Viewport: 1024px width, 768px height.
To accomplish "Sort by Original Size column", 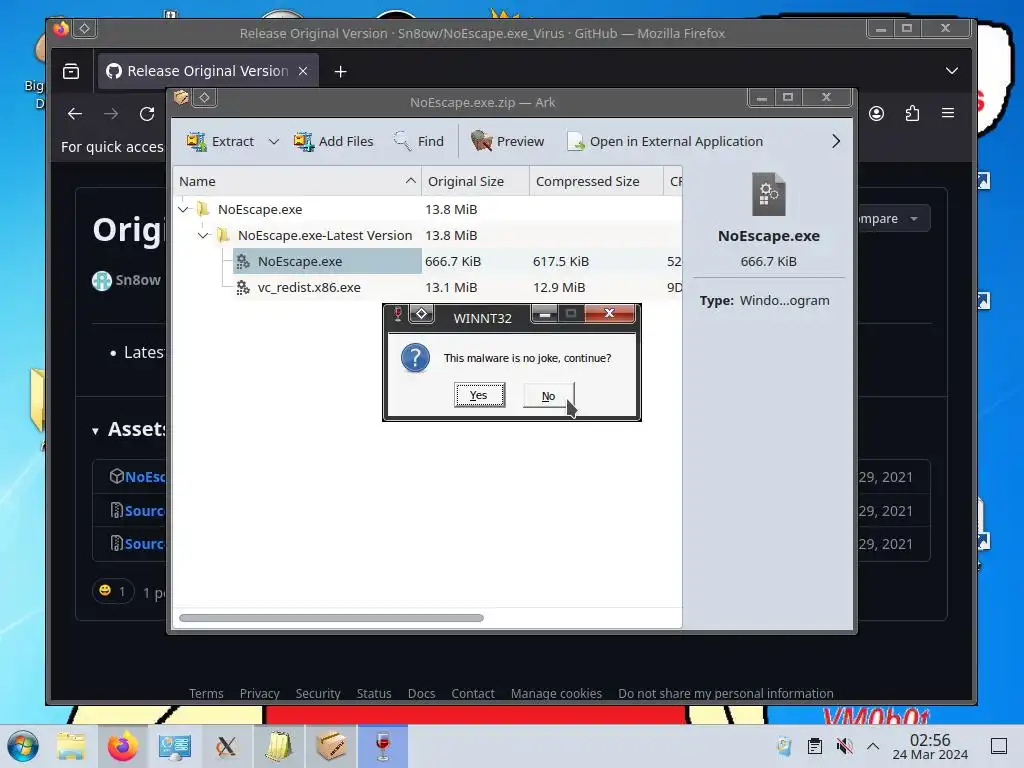I will [x=475, y=181].
